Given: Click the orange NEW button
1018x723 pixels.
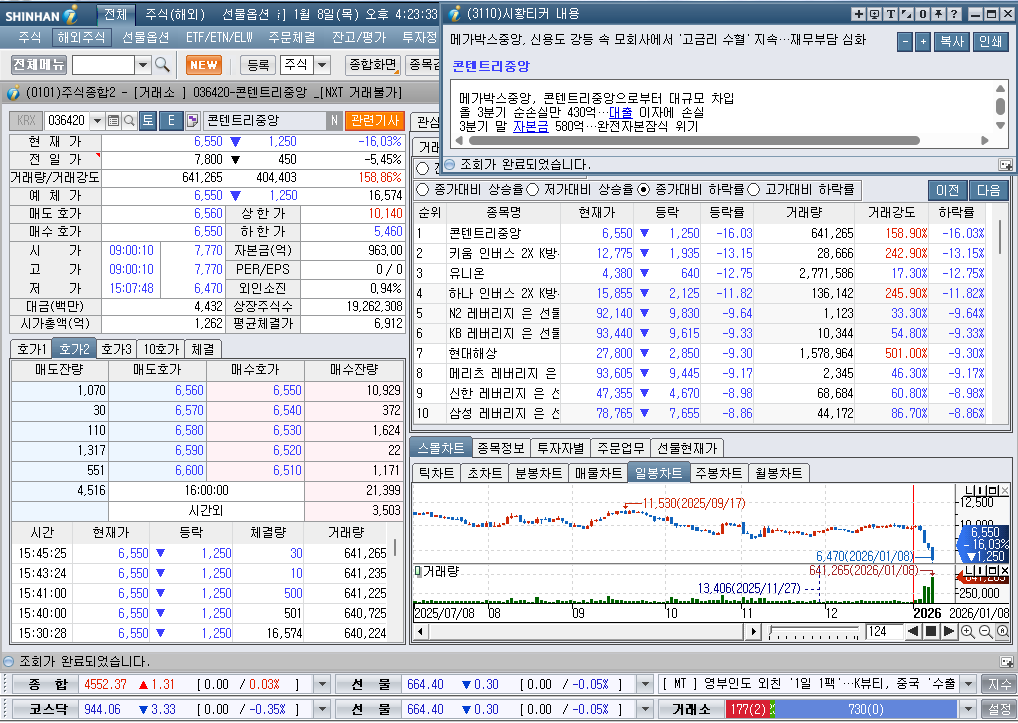Looking at the screenshot, I should (x=204, y=65).
